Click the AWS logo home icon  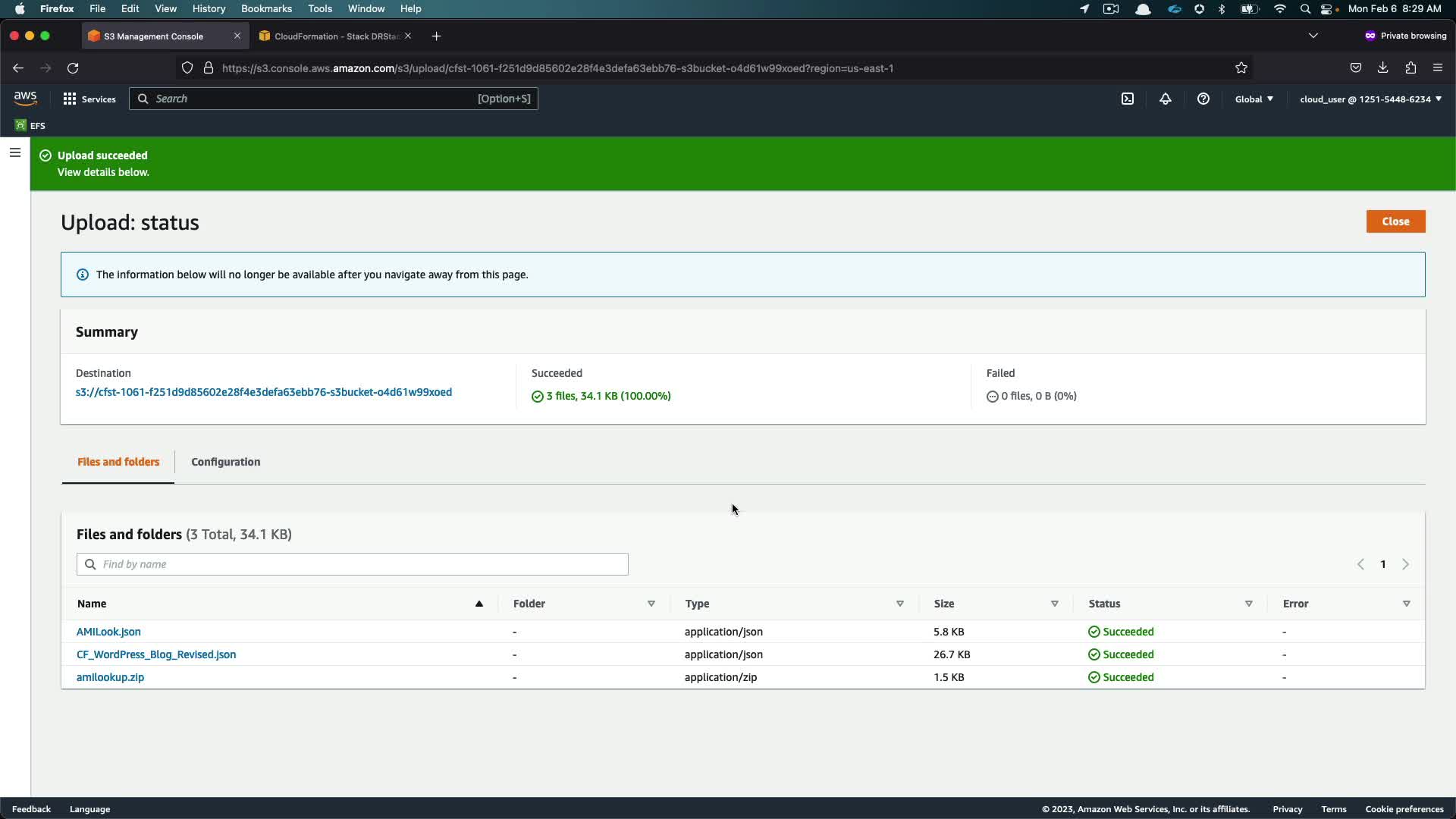(x=25, y=99)
